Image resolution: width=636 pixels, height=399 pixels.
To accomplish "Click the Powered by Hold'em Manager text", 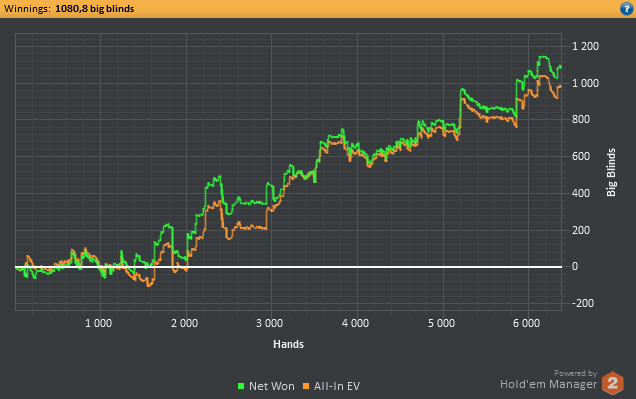I will click(548, 380).
